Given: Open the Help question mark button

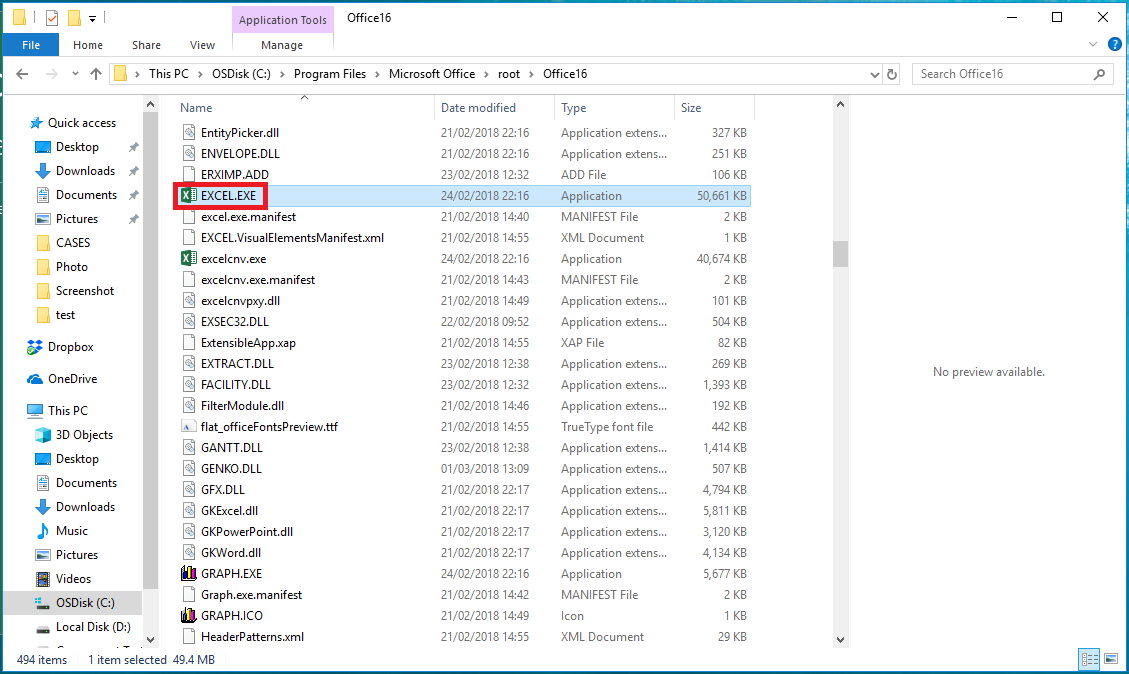Looking at the screenshot, I should tap(1115, 45).
